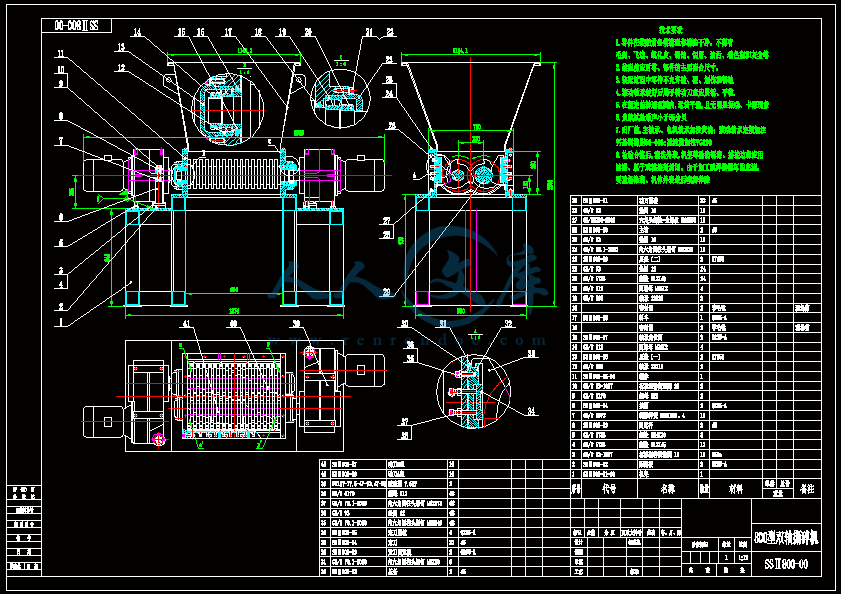Select the 800型双轴撕碎机 title text
841x594 pixels.
(x=786, y=537)
